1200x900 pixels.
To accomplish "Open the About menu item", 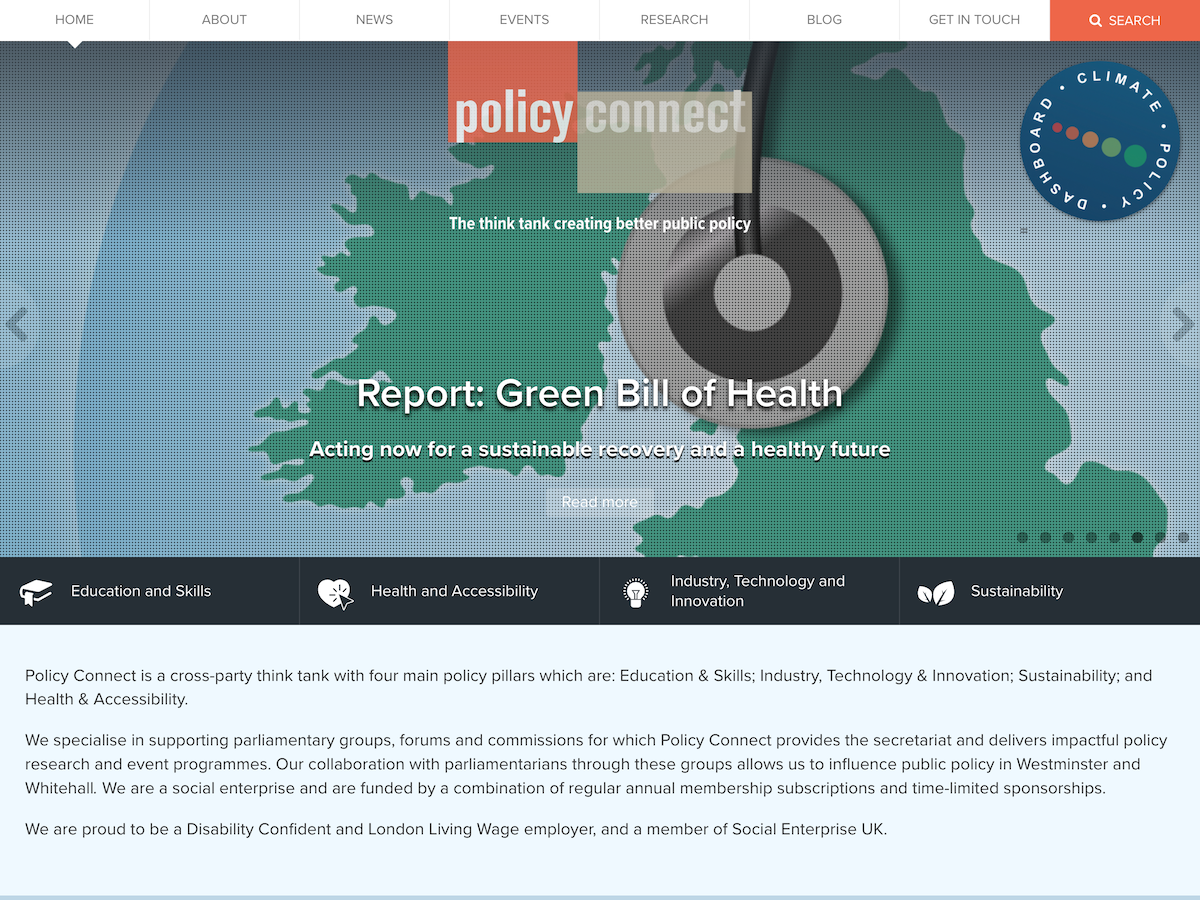I will 225,20.
